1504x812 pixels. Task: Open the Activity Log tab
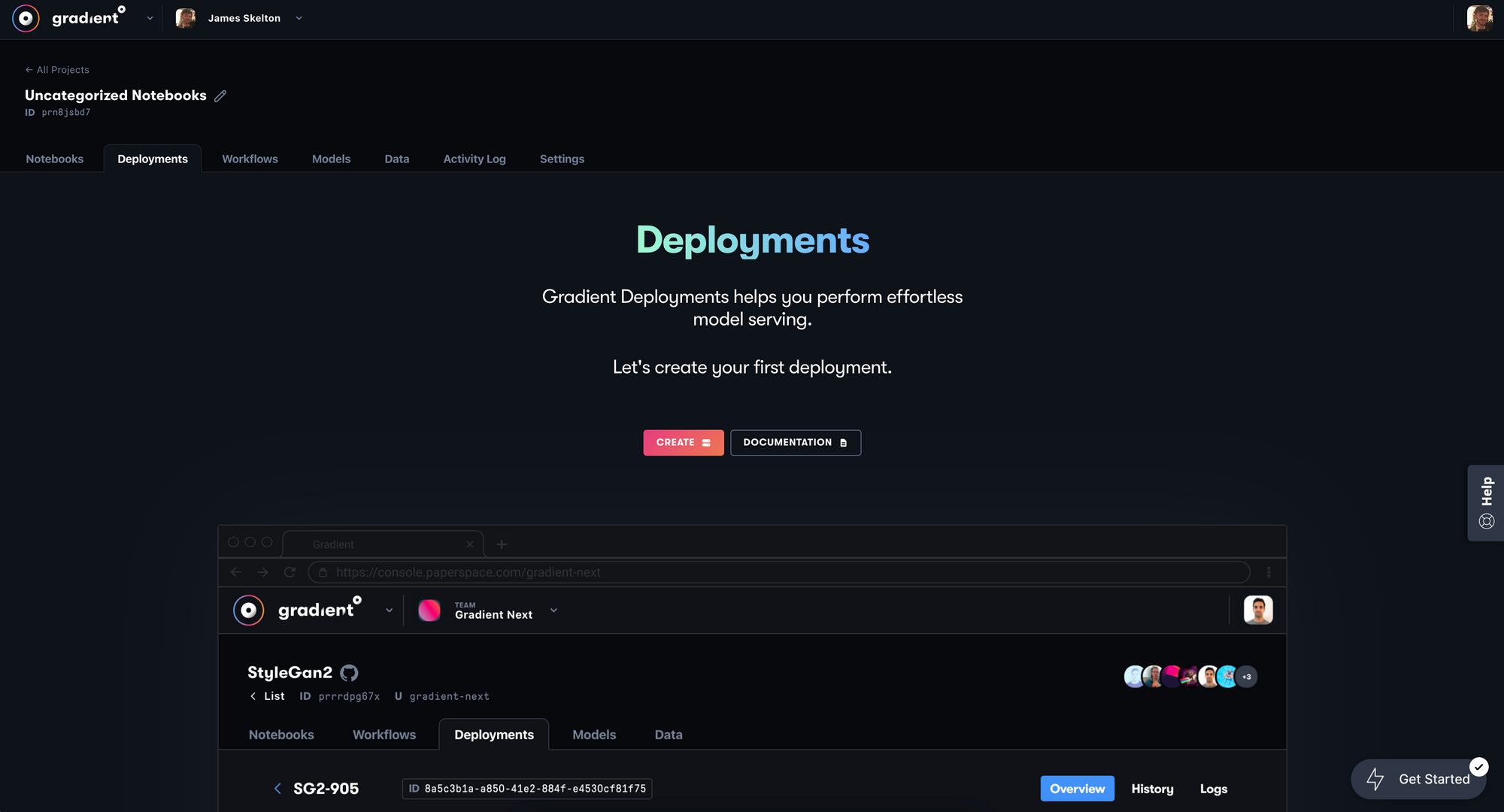pos(474,159)
